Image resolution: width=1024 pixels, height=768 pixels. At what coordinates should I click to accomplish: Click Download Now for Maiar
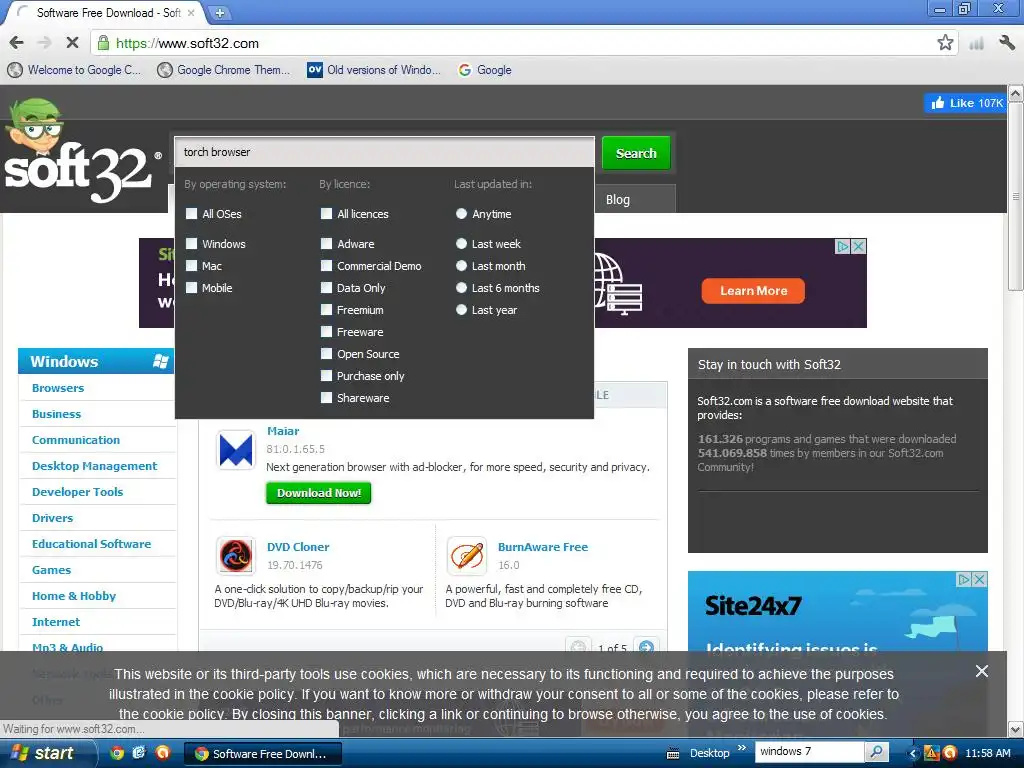tap(319, 493)
